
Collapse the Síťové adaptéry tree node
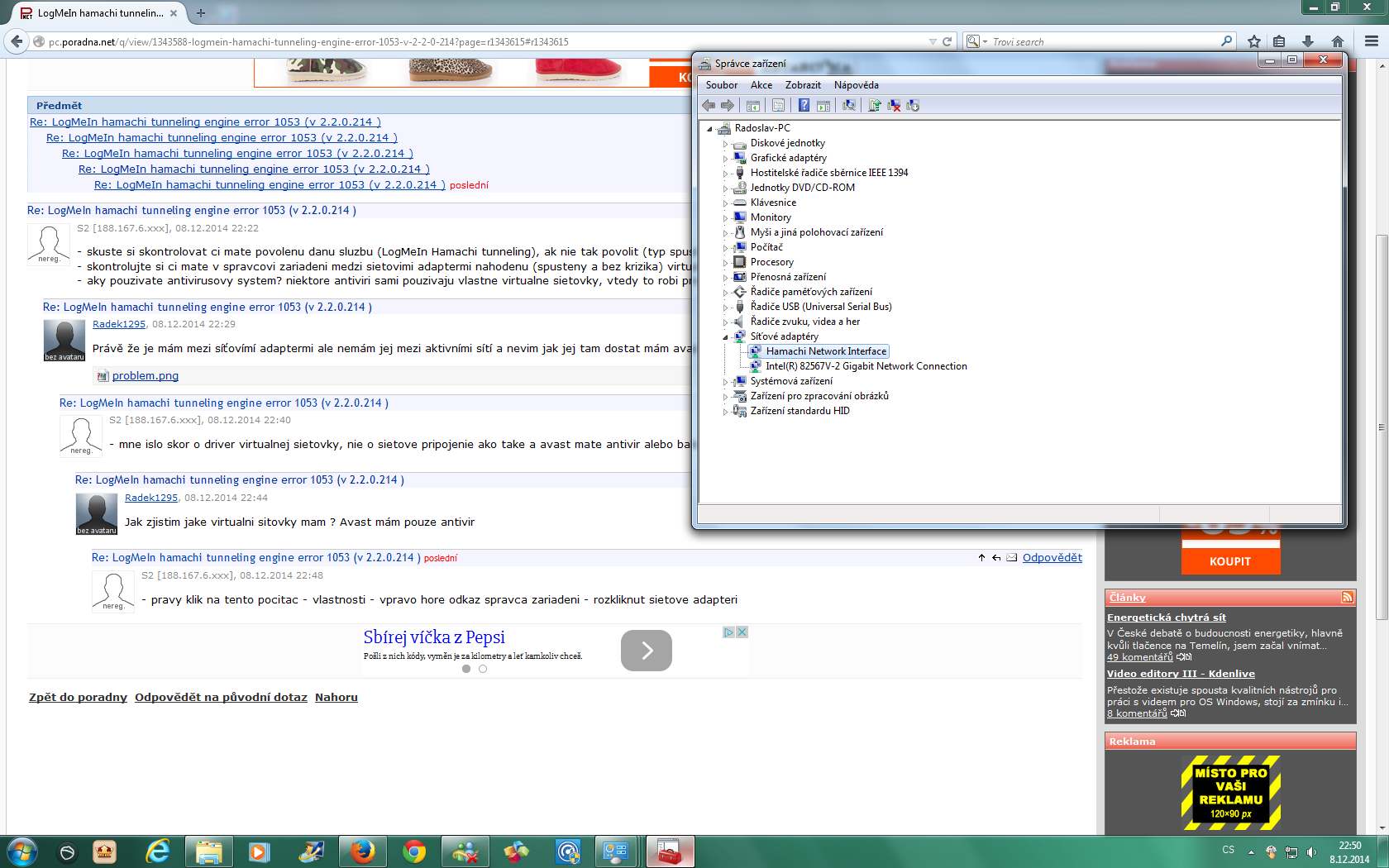tap(726, 337)
